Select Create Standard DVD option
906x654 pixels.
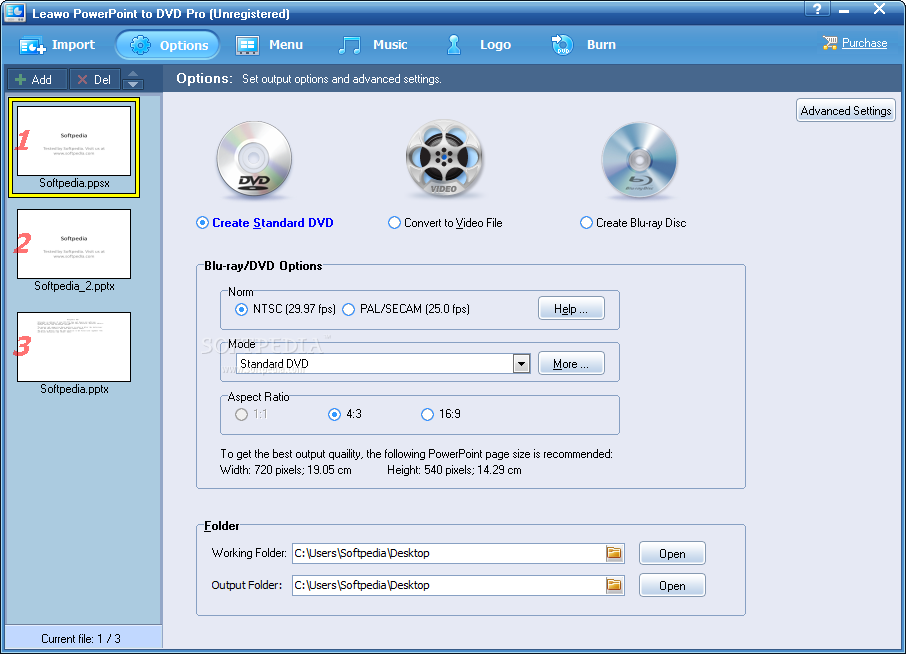point(265,222)
